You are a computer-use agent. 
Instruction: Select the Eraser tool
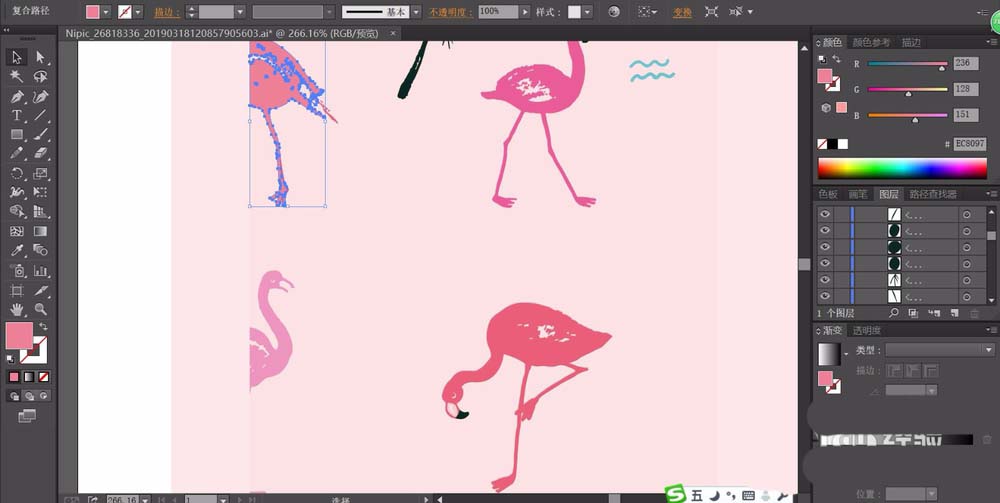[x=41, y=154]
